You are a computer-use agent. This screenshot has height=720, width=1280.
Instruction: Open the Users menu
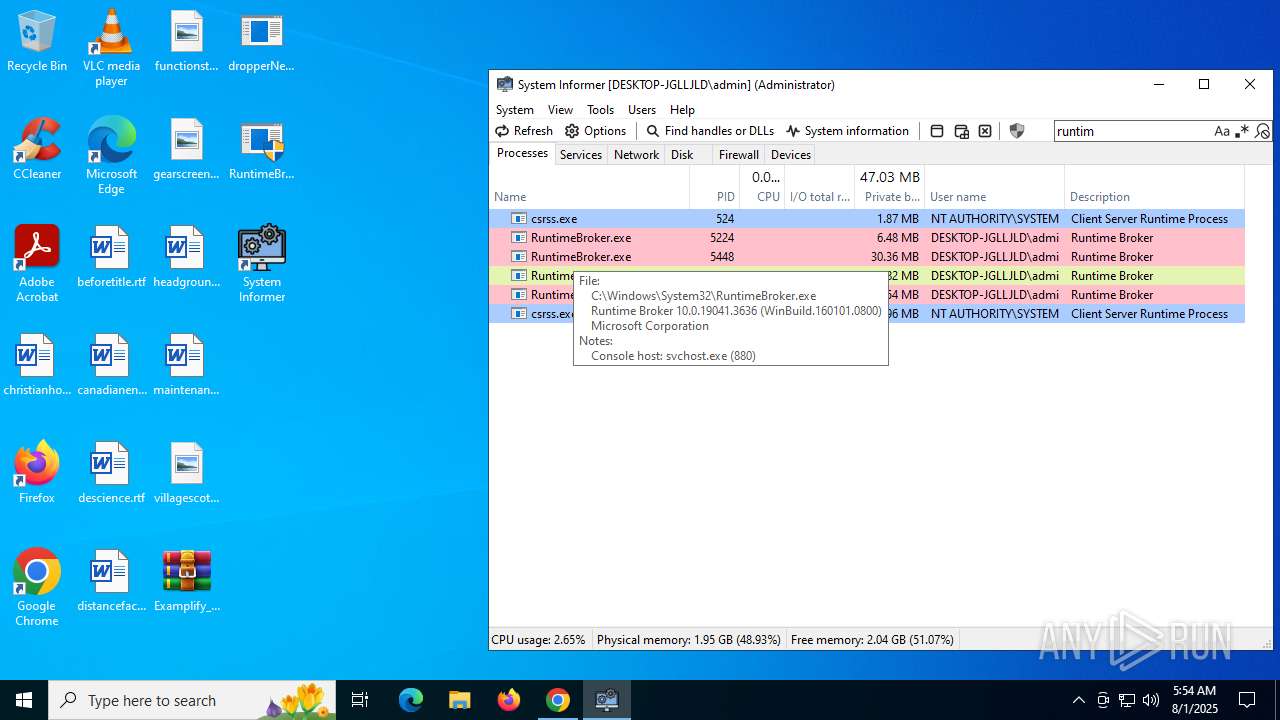(642, 110)
